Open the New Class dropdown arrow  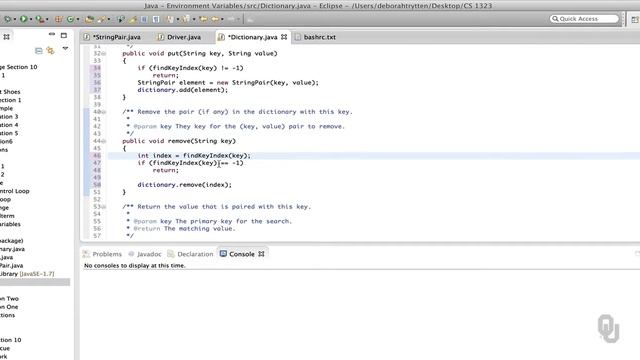point(78,19)
